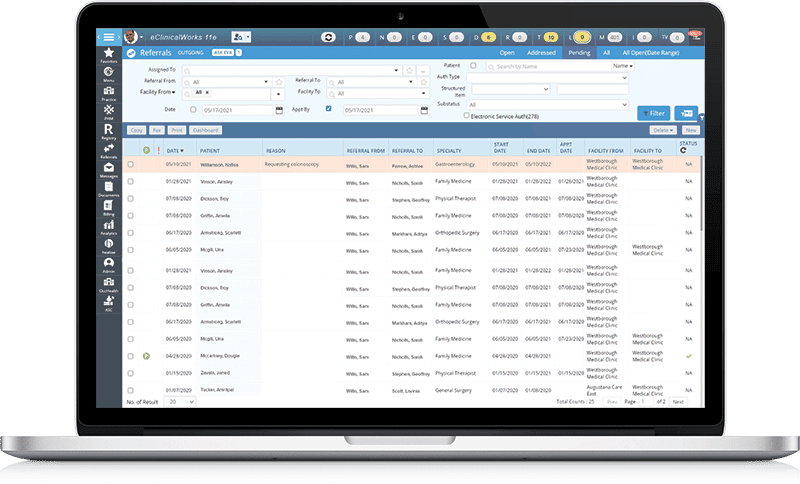Click the Print button
Viewport: 800px width, 484px height.
pyautogui.click(x=177, y=130)
